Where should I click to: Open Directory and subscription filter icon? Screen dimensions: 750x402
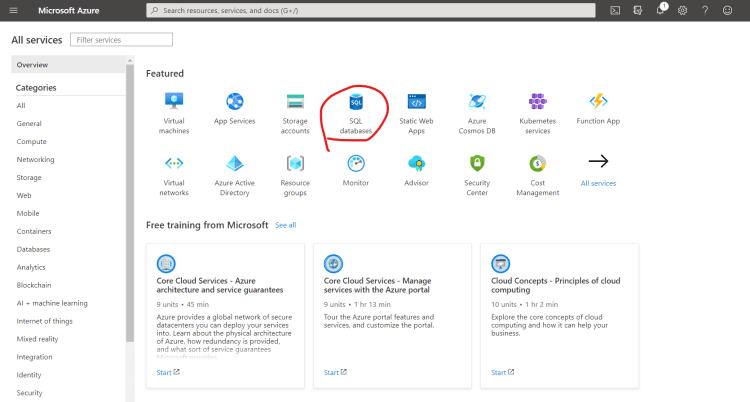coord(638,10)
